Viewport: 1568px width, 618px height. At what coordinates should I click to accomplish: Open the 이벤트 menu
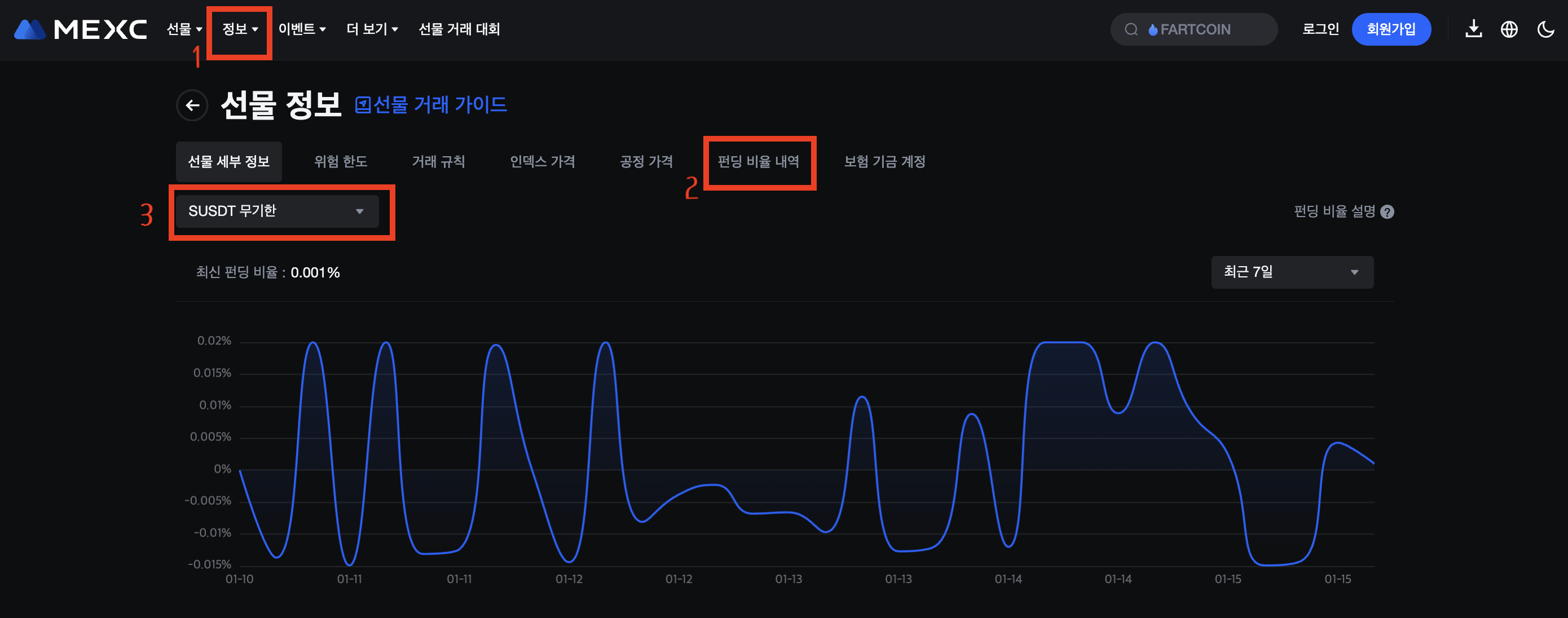click(302, 29)
